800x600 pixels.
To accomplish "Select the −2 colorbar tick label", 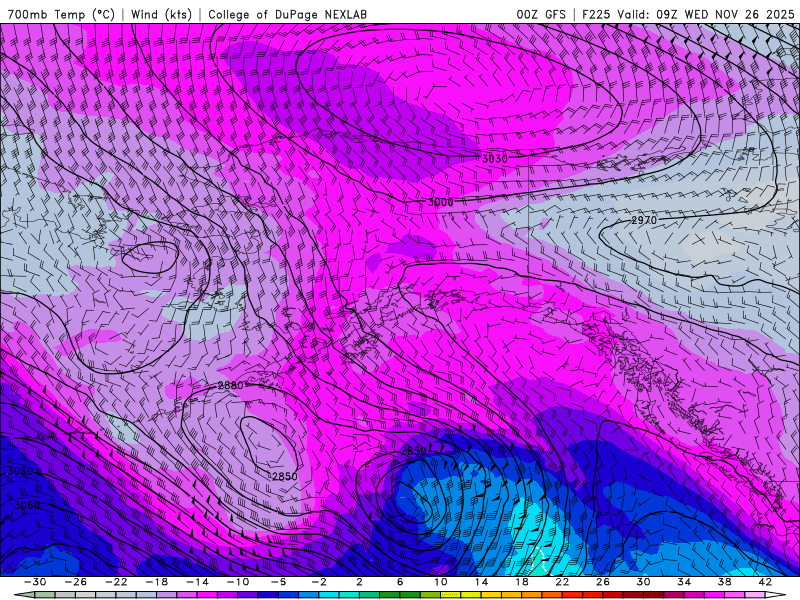I will (x=319, y=582).
